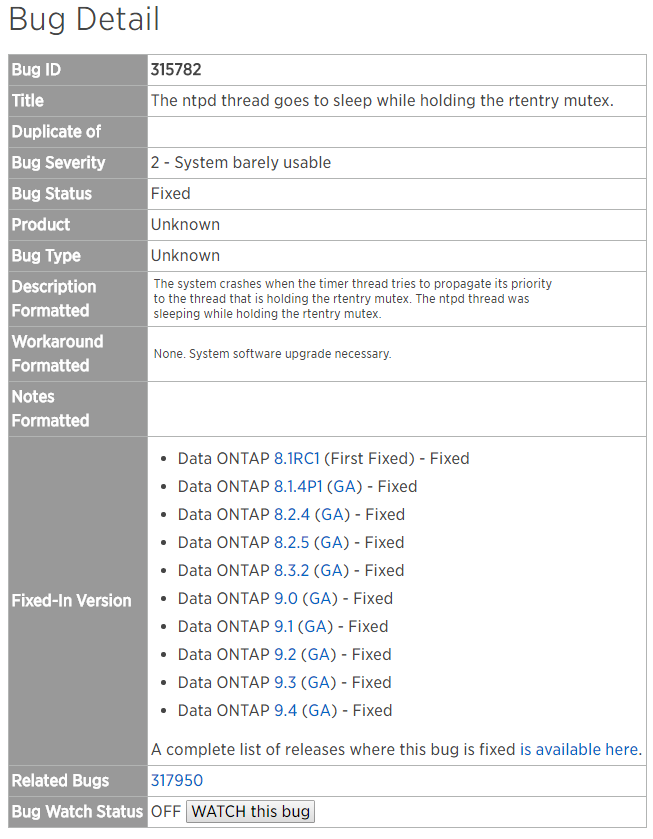Screen dimensions: 653x839
Task: Click GA link next to 8.3.2
Action: 331,570
